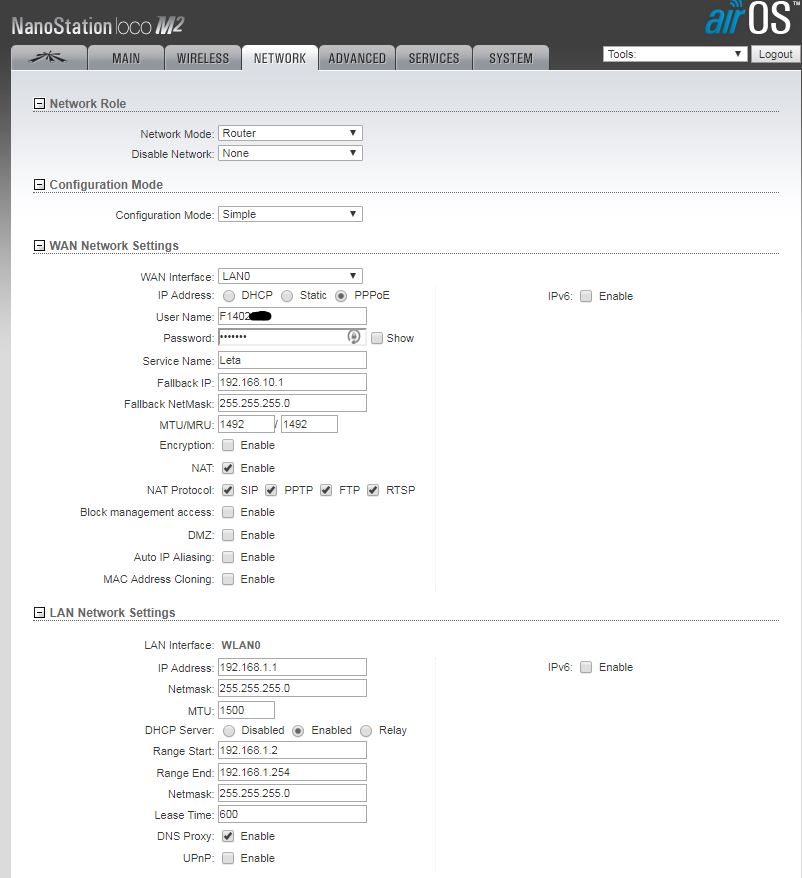Enable Block management access
The image size is (802, 878).
(x=228, y=512)
